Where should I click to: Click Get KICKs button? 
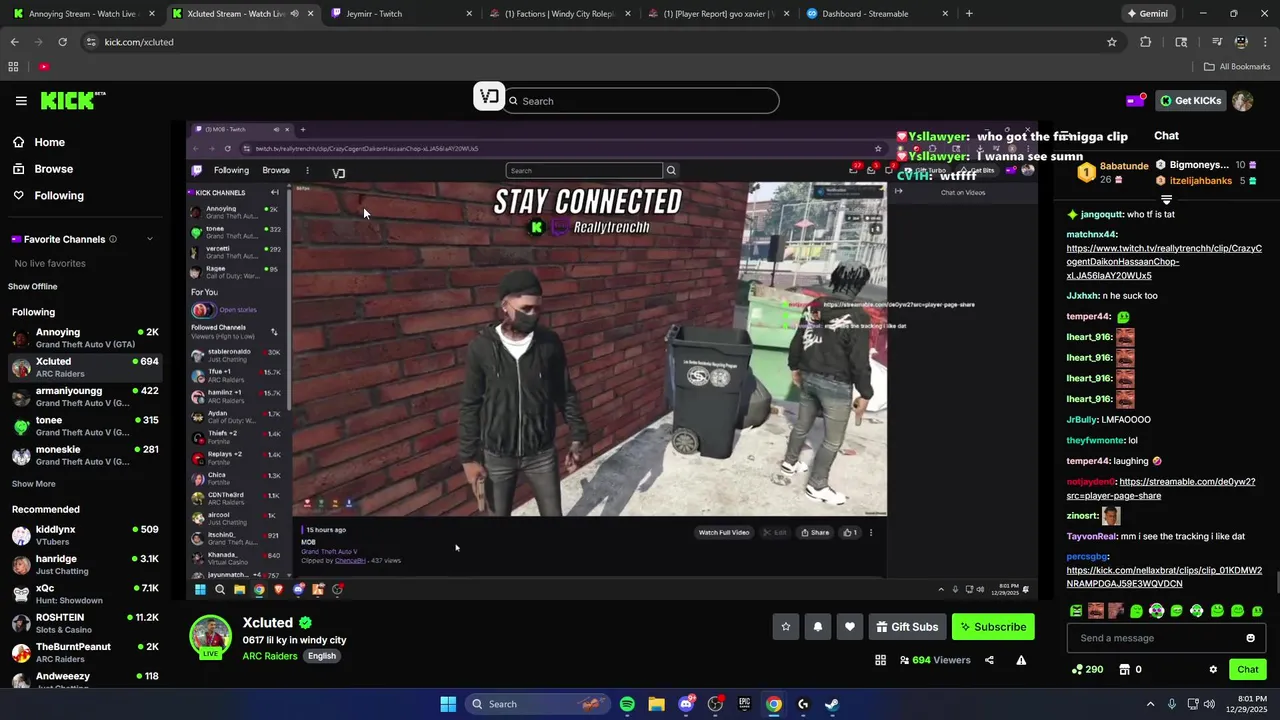[1190, 100]
